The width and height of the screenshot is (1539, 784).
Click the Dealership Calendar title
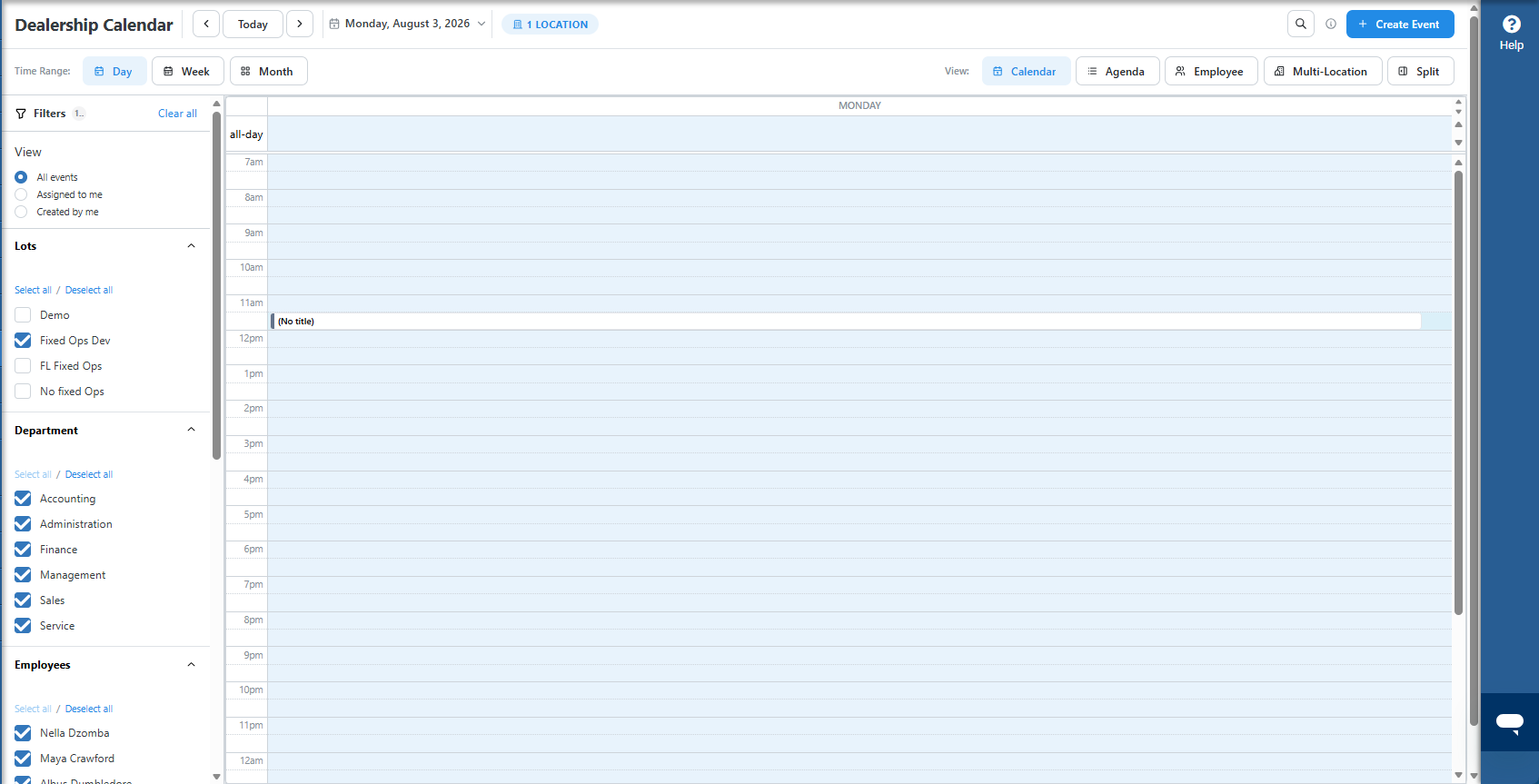click(x=94, y=25)
